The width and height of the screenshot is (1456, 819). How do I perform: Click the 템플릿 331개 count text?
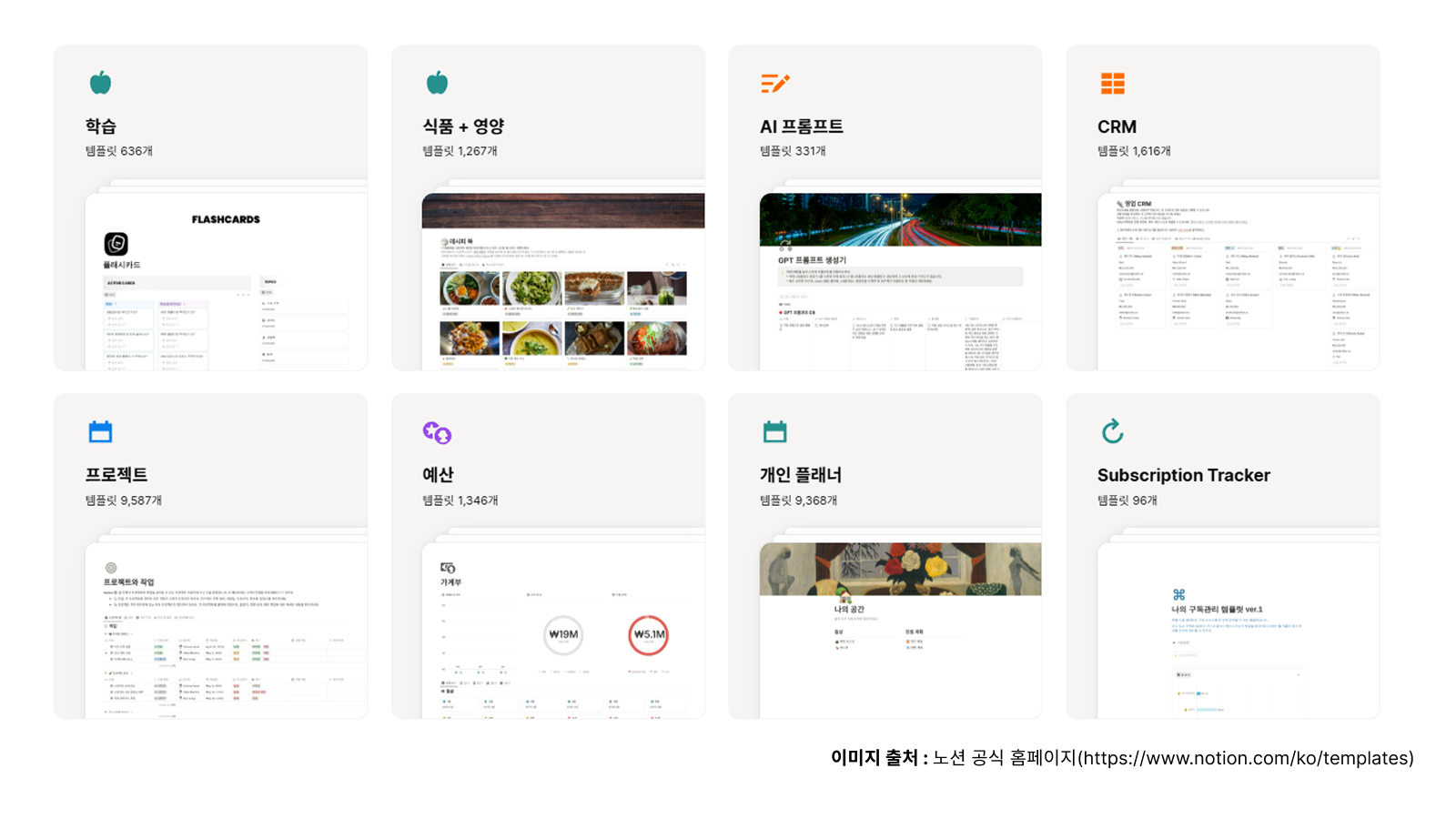[794, 151]
